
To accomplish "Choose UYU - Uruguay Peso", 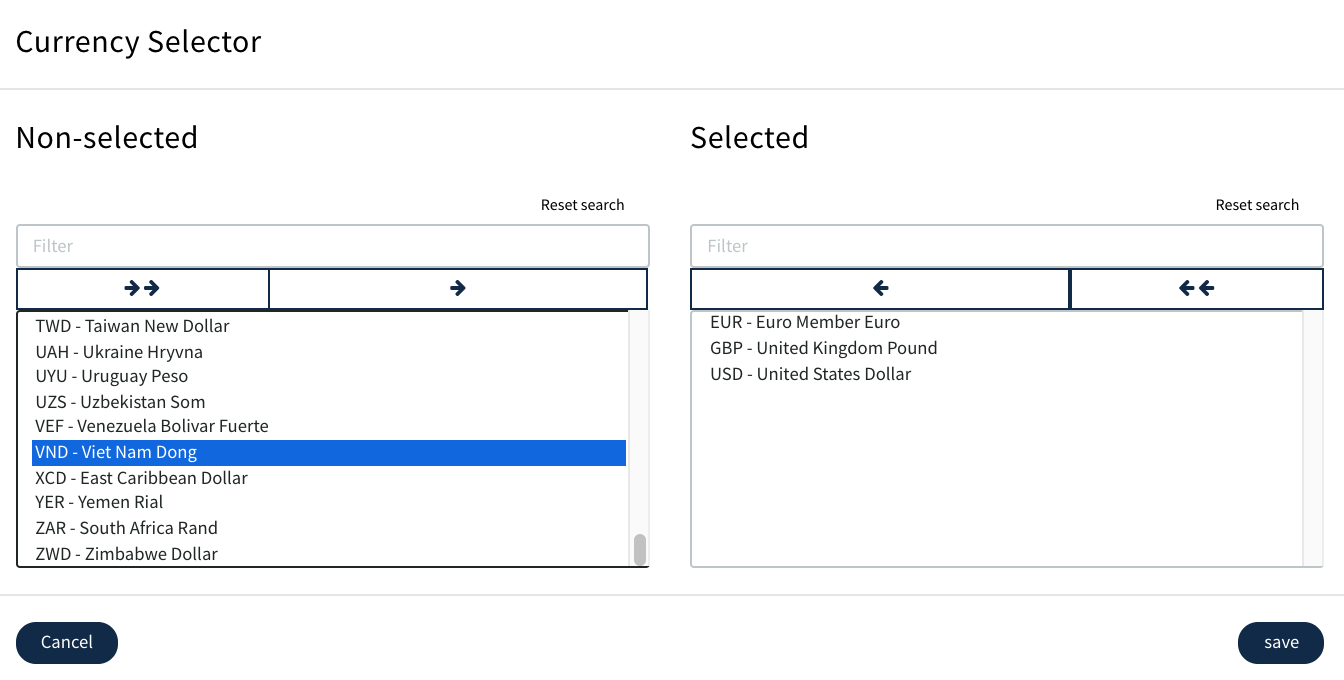I will (112, 376).
